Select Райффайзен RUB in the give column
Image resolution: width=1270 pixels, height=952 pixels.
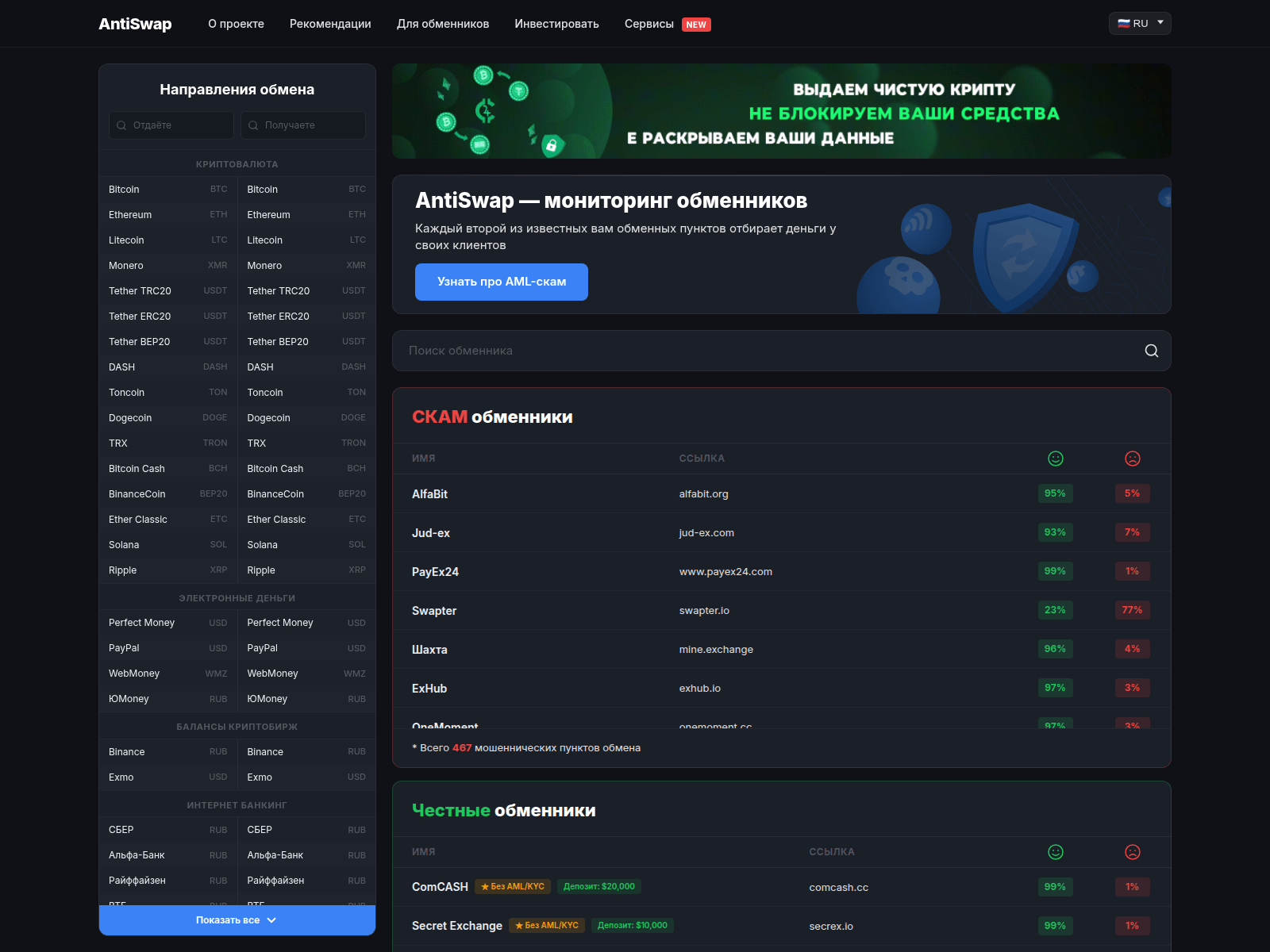point(168,881)
